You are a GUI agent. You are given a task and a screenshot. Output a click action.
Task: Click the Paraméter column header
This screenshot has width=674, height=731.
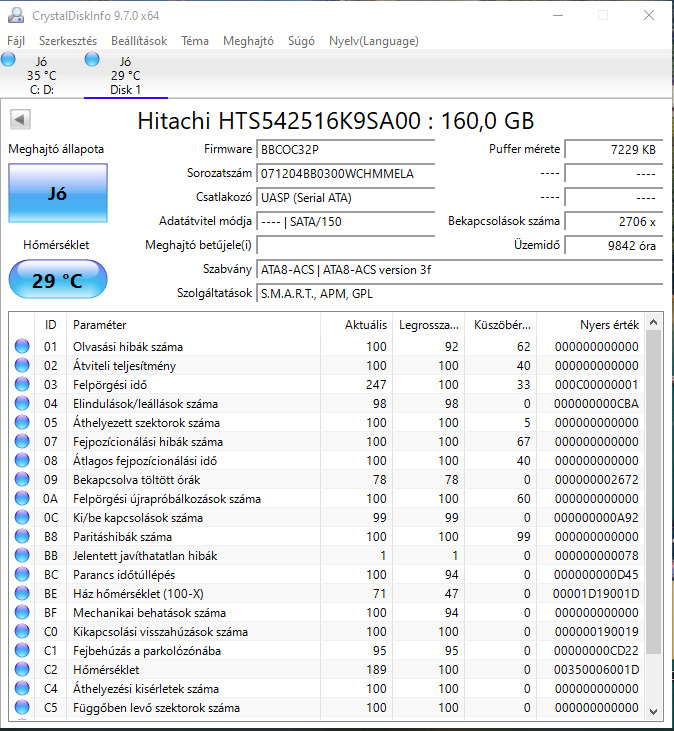193,325
